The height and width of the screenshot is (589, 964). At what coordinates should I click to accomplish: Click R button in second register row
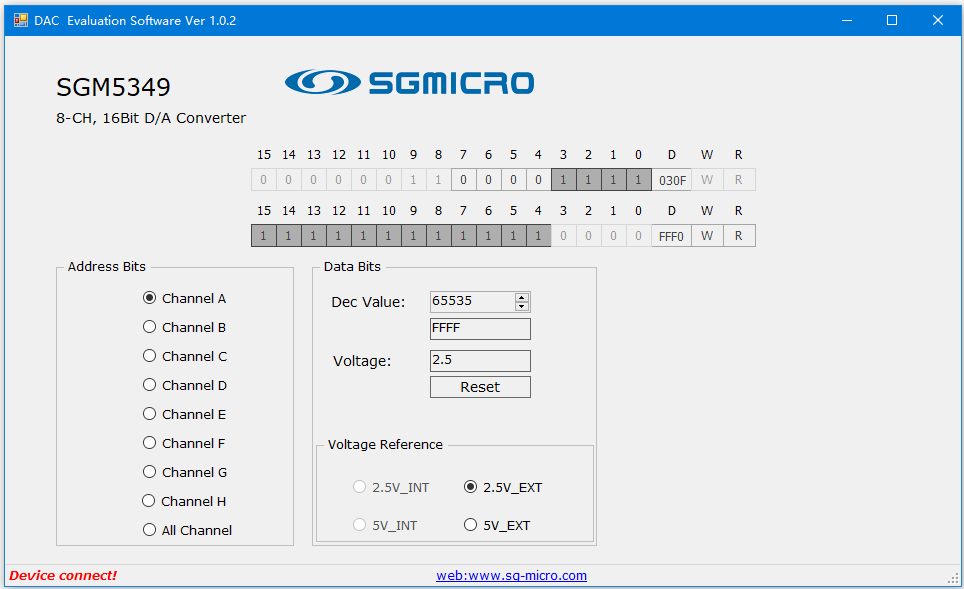click(x=738, y=235)
